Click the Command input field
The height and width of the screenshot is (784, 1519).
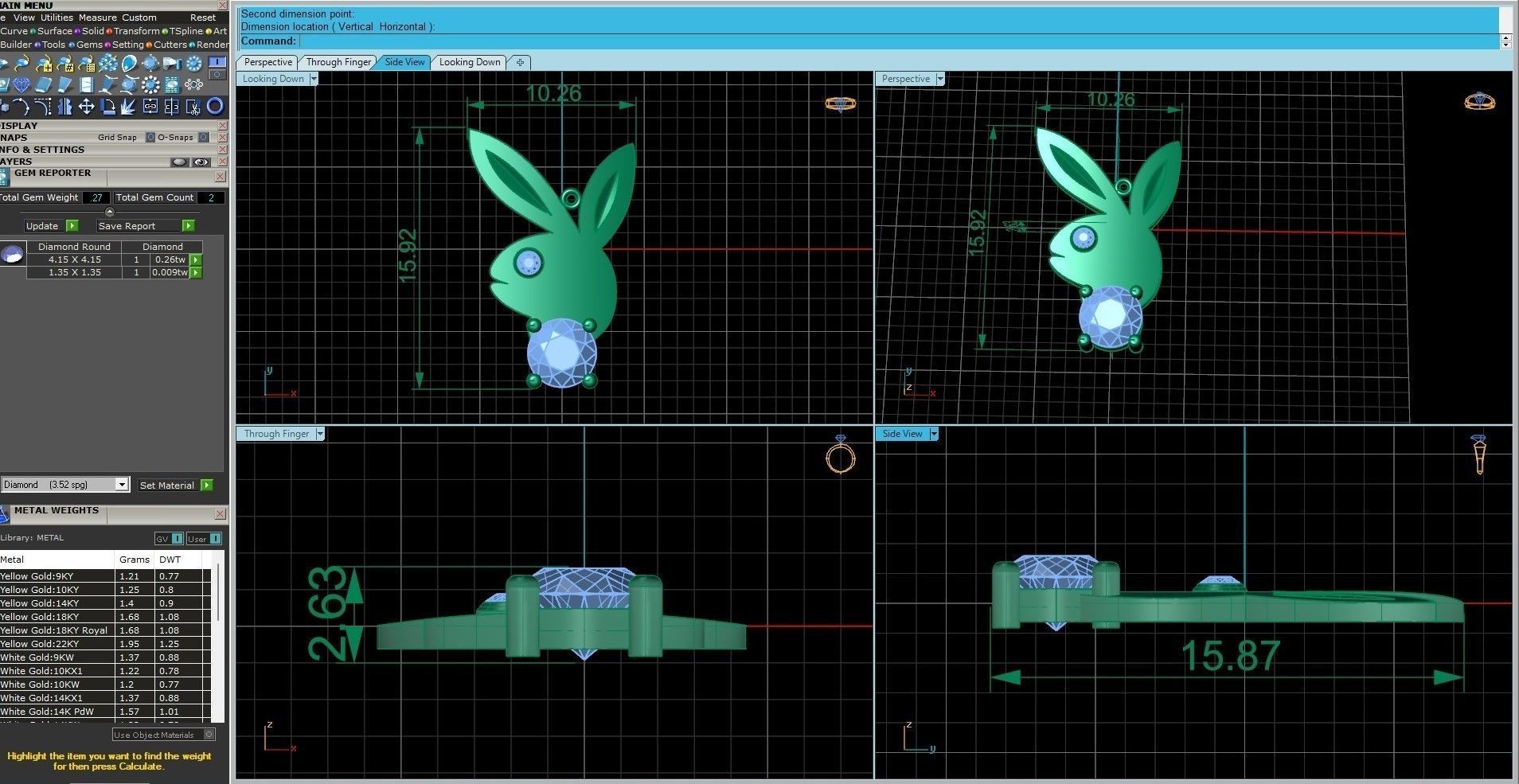[900, 41]
